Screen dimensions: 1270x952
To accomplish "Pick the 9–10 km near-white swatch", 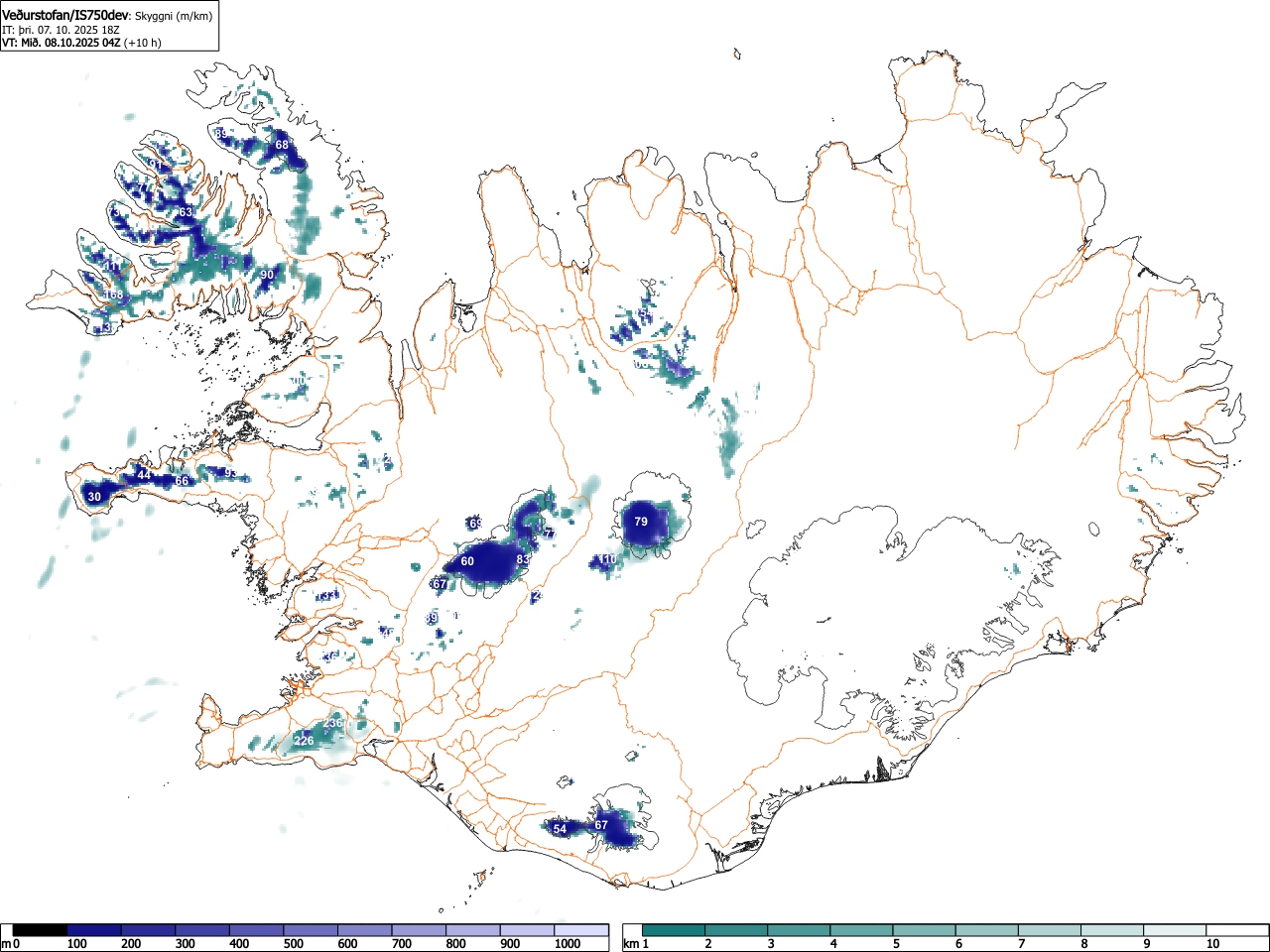I will tap(1175, 930).
